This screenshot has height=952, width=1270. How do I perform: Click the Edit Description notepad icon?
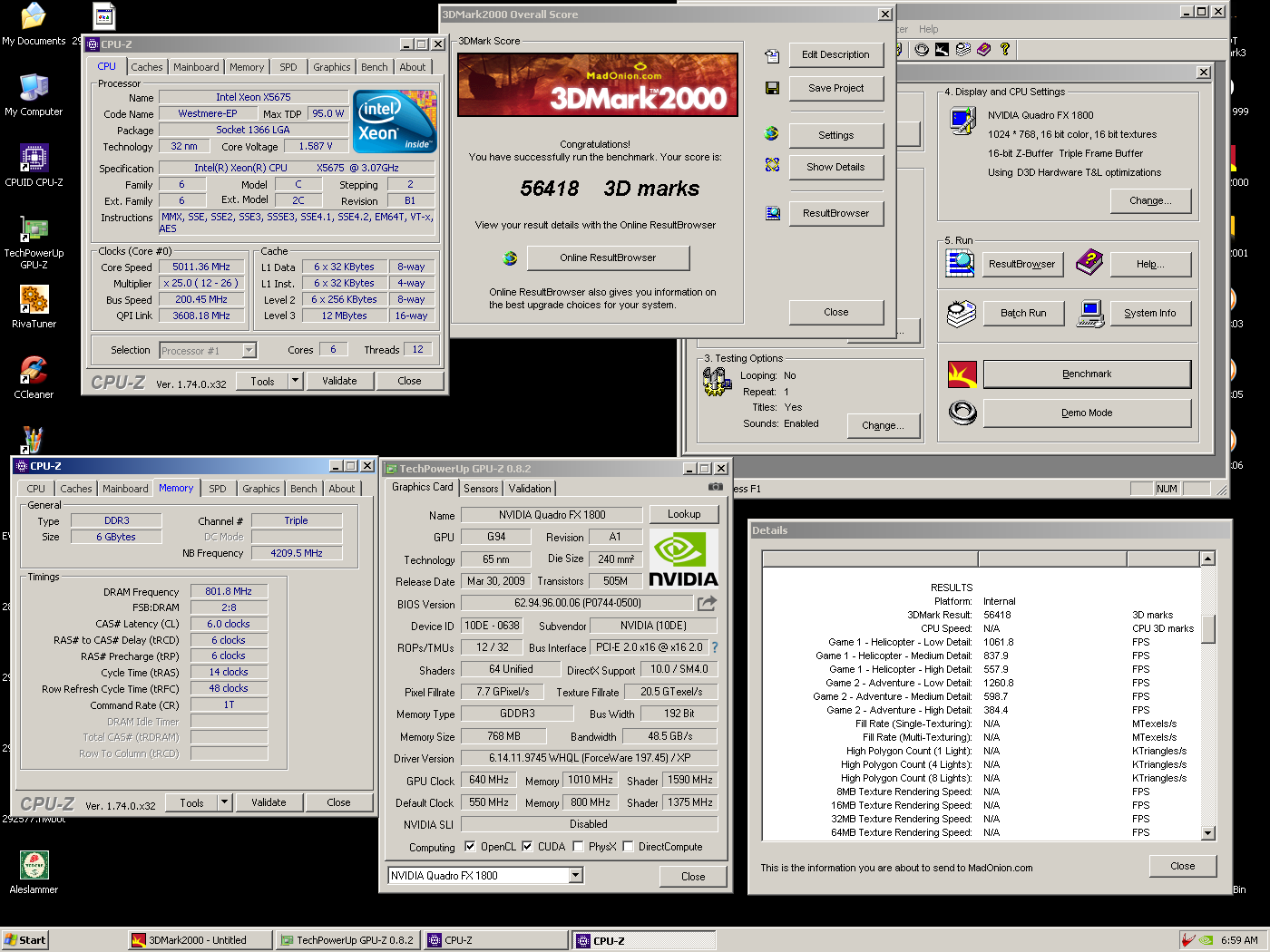pyautogui.click(x=772, y=56)
